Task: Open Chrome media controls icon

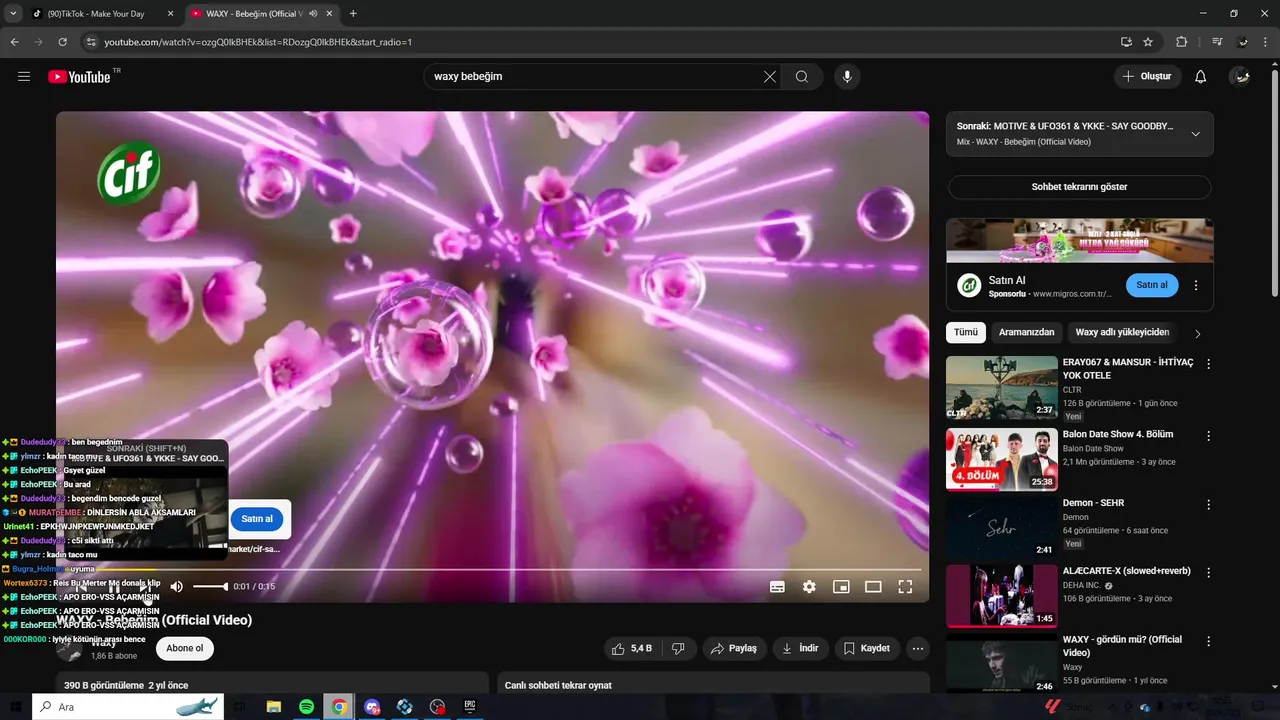Action: (1217, 42)
